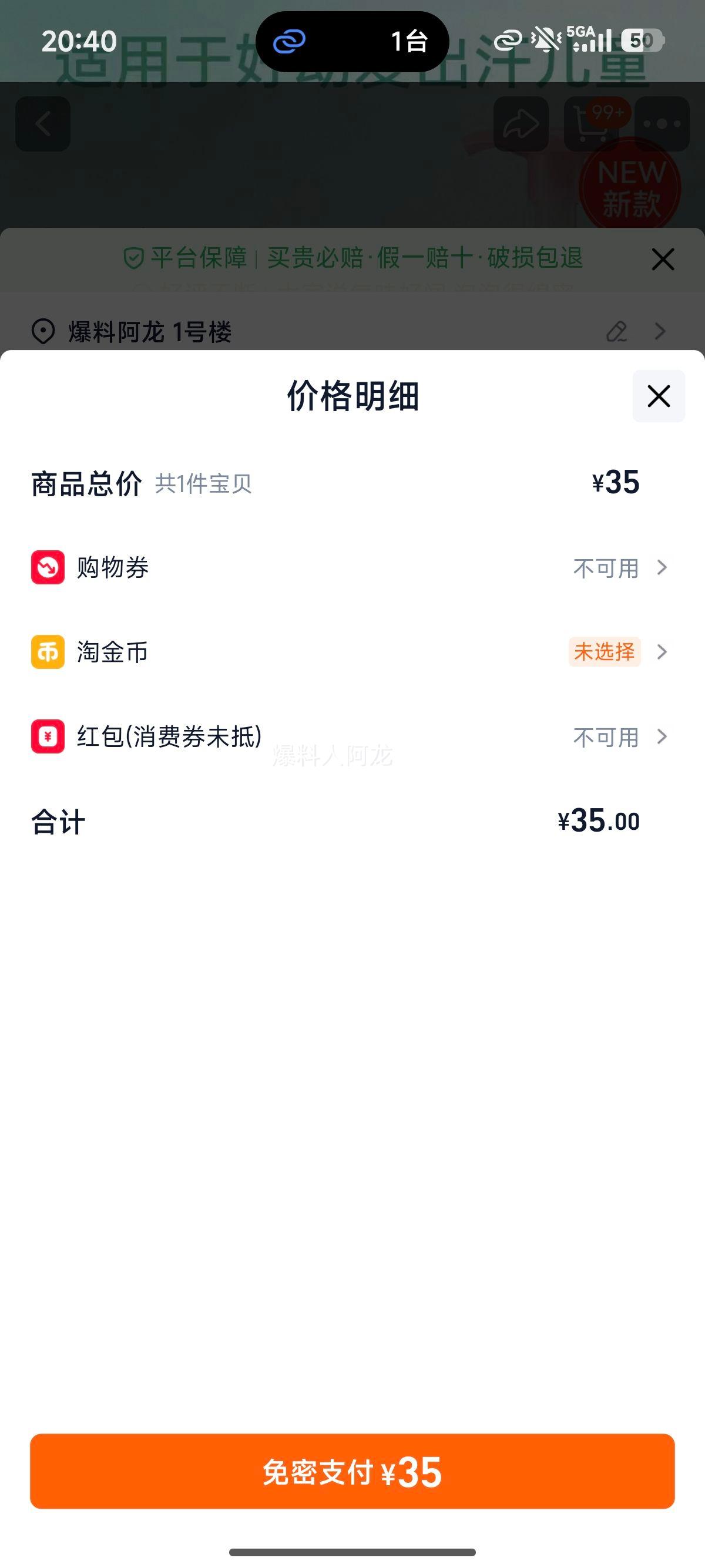The image size is (705, 1568).
Task: Select the 未选择 tag for 淘金币
Action: pyautogui.click(x=604, y=652)
